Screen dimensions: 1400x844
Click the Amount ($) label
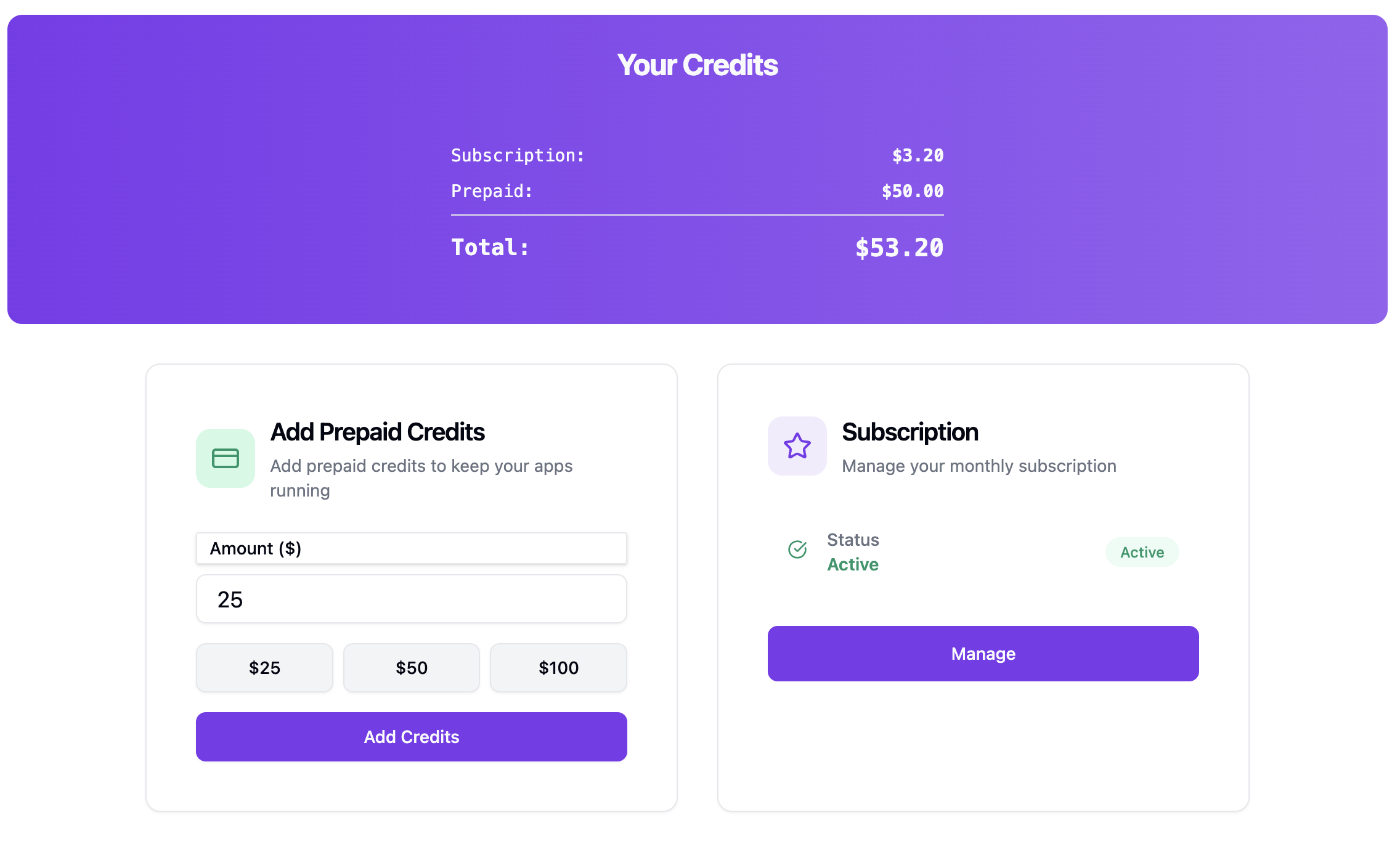coord(256,548)
